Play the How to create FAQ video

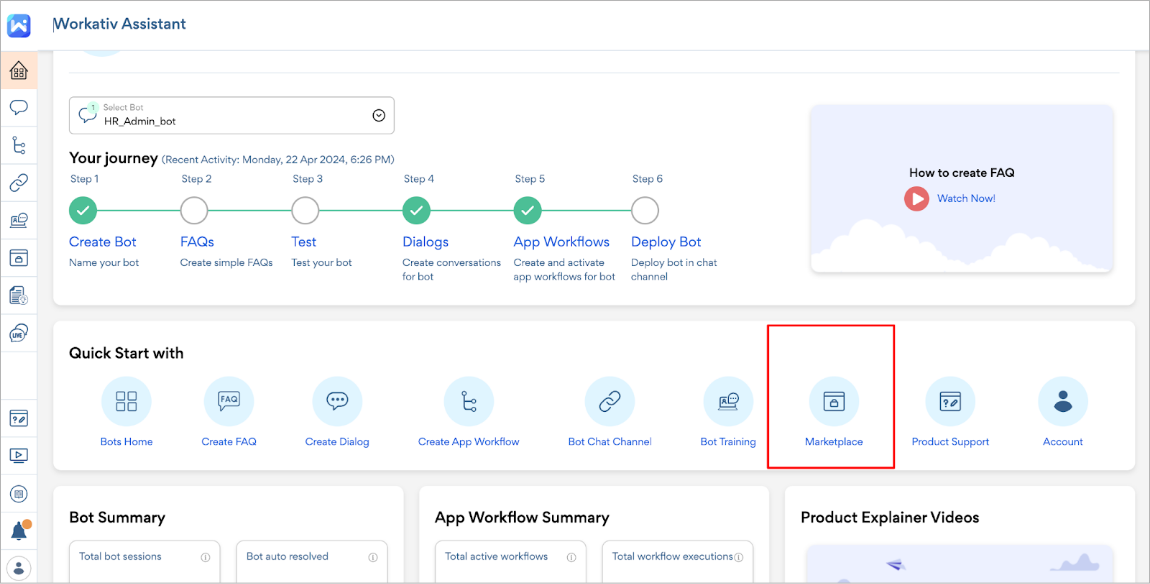[916, 198]
